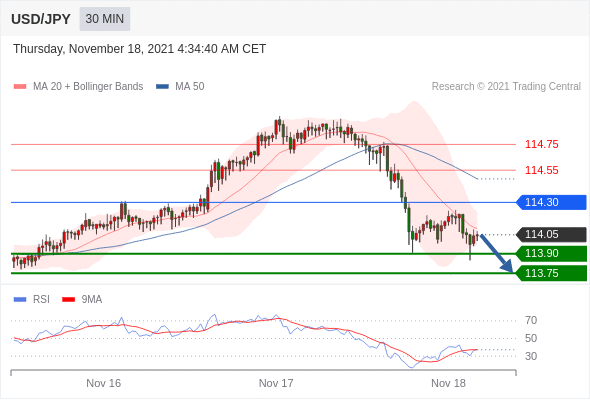Click the 114.55 resistance level label
Image resolution: width=590 pixels, height=400 pixels.
pyautogui.click(x=541, y=170)
